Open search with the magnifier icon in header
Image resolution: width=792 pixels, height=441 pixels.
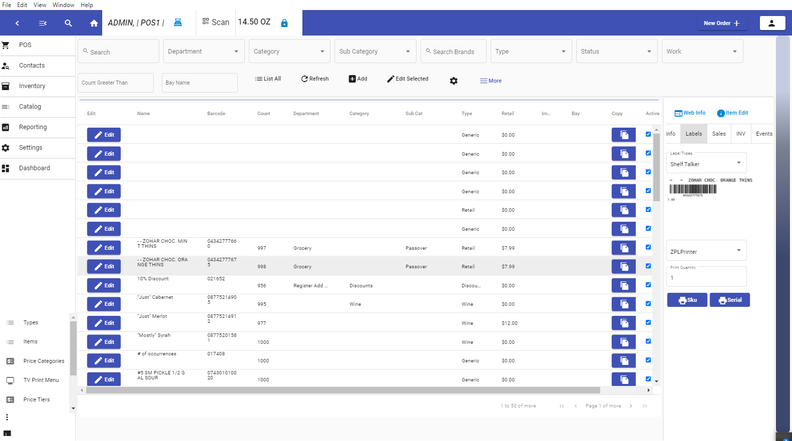tap(68, 23)
